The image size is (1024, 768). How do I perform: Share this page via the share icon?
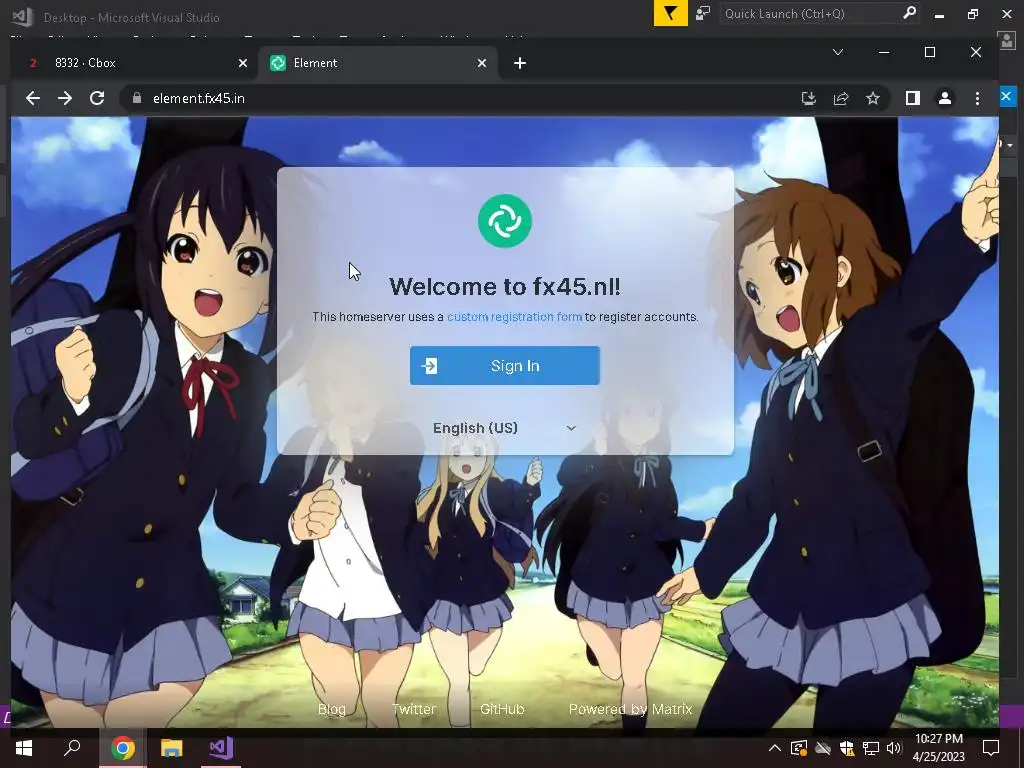click(841, 99)
